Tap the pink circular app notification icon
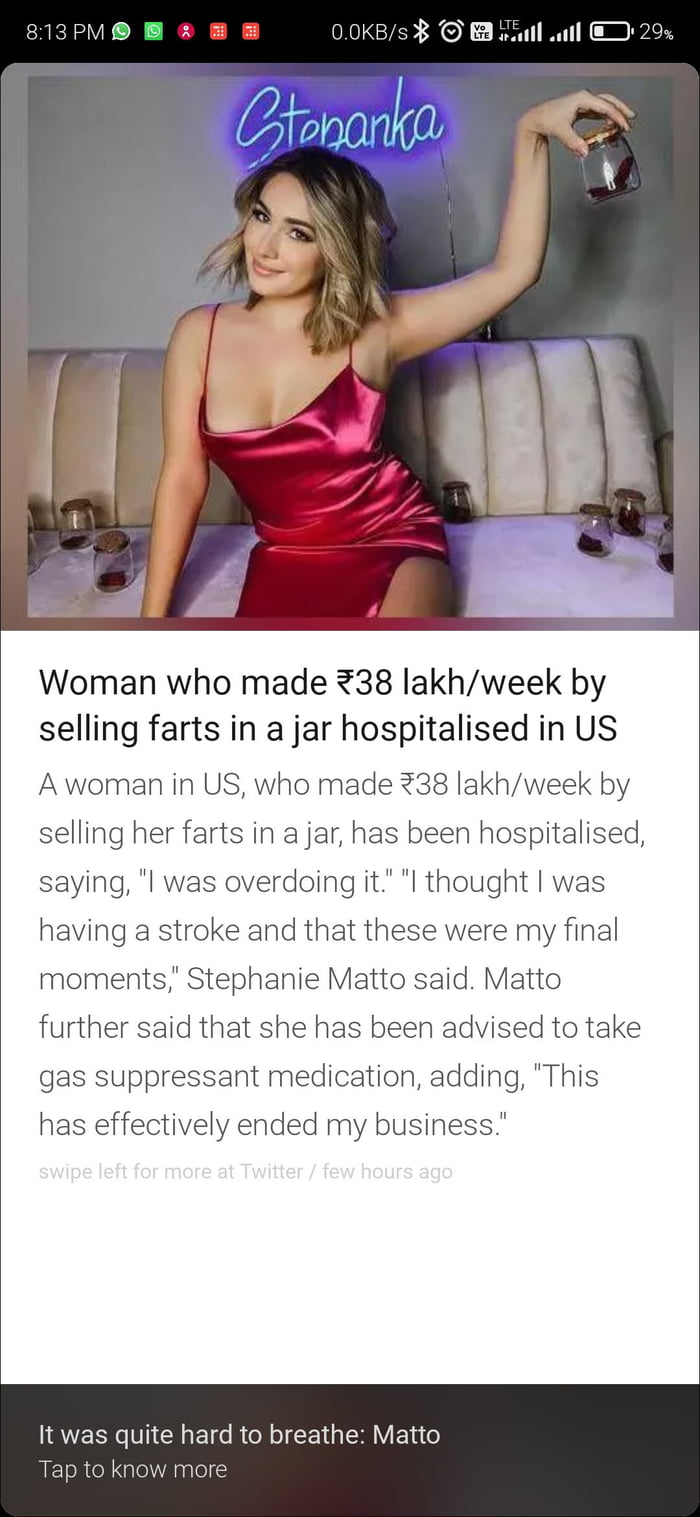 click(184, 32)
